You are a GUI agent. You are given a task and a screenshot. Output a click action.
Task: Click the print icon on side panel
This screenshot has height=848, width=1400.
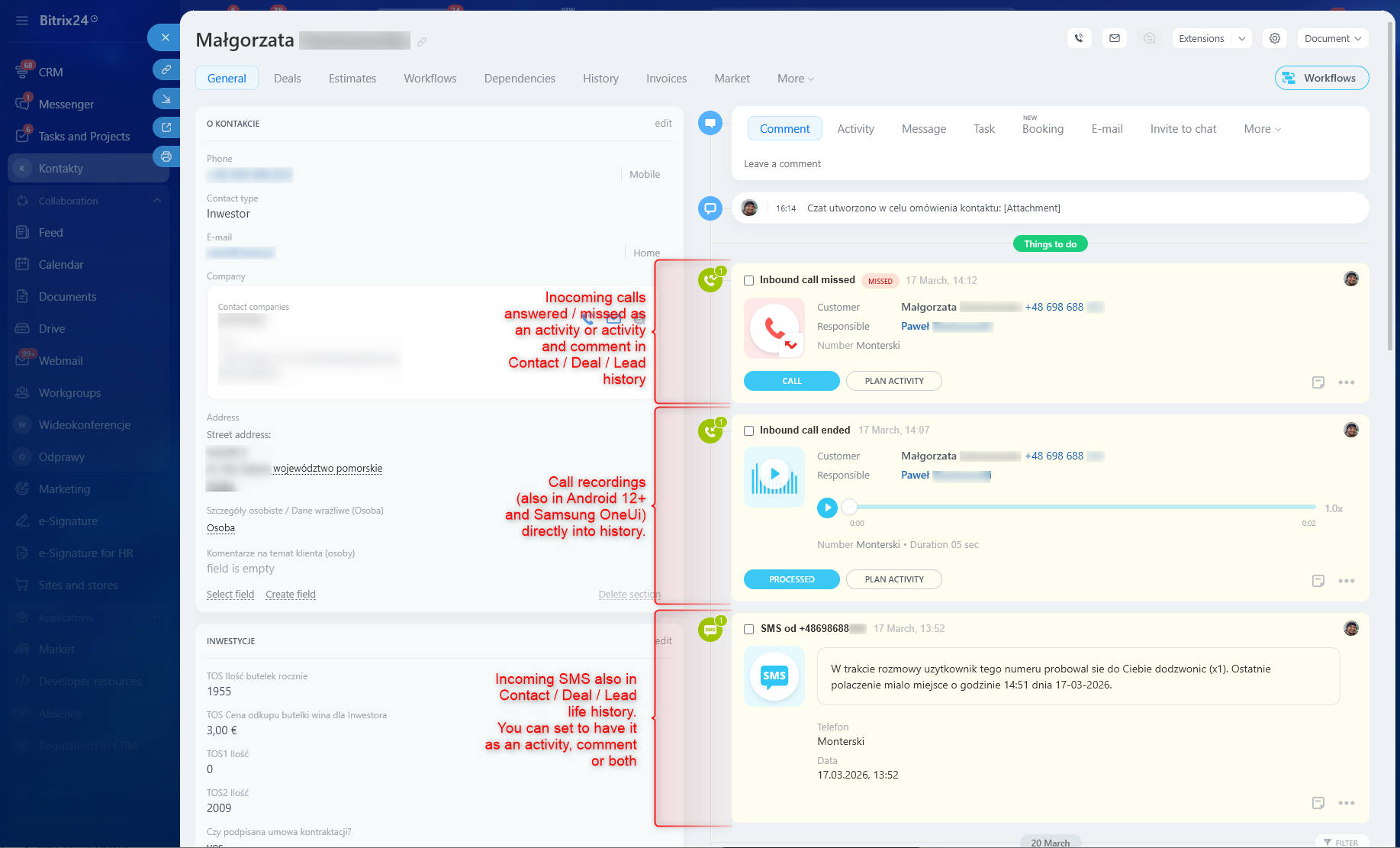coord(166,156)
